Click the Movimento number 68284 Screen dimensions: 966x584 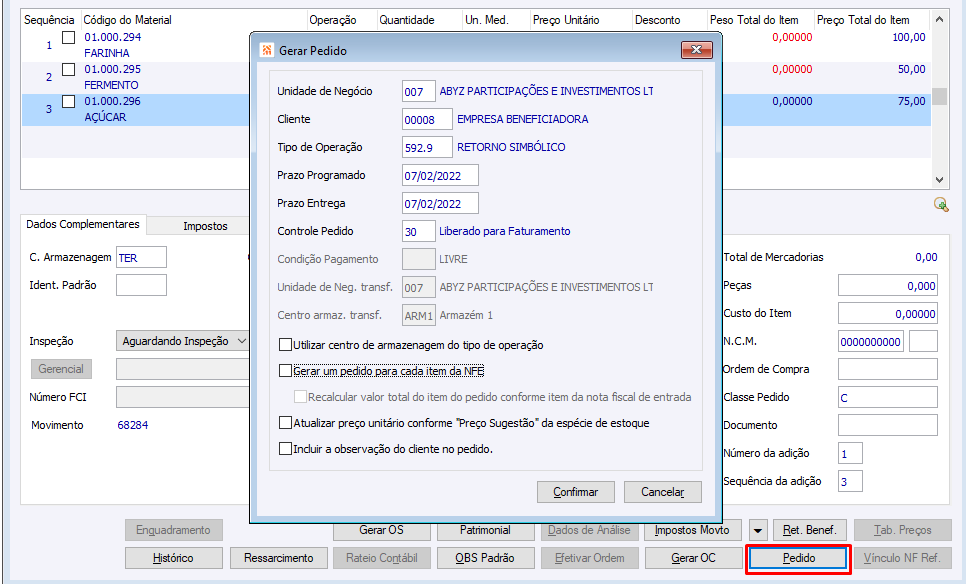pos(132,425)
